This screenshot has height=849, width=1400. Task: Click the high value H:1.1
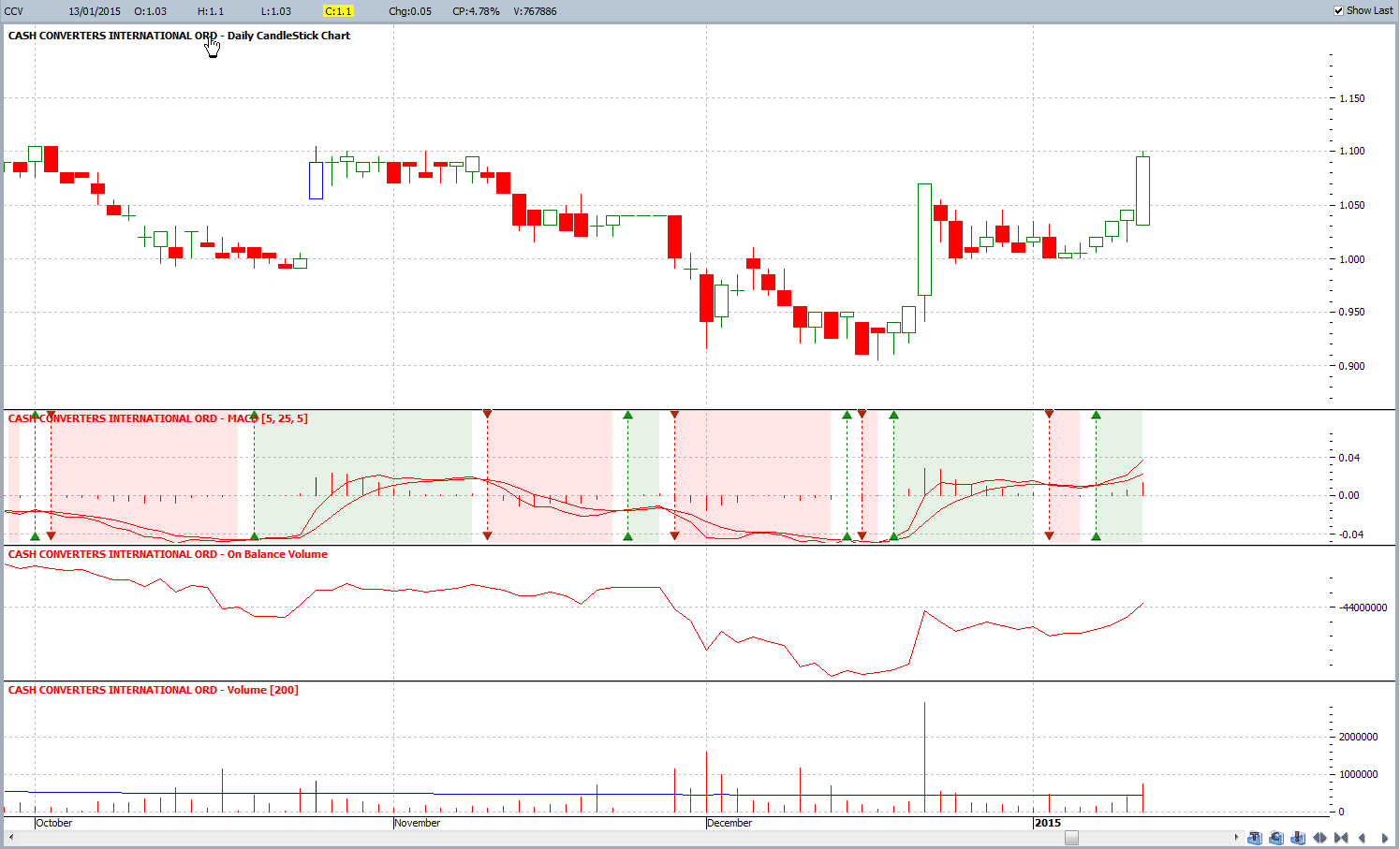tap(211, 11)
